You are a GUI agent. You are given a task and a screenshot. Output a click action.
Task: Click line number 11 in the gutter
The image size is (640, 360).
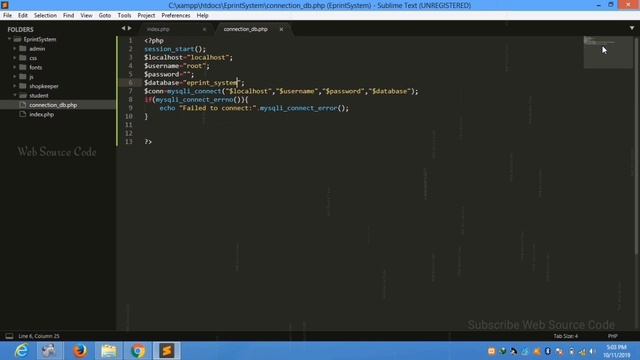[129, 125]
